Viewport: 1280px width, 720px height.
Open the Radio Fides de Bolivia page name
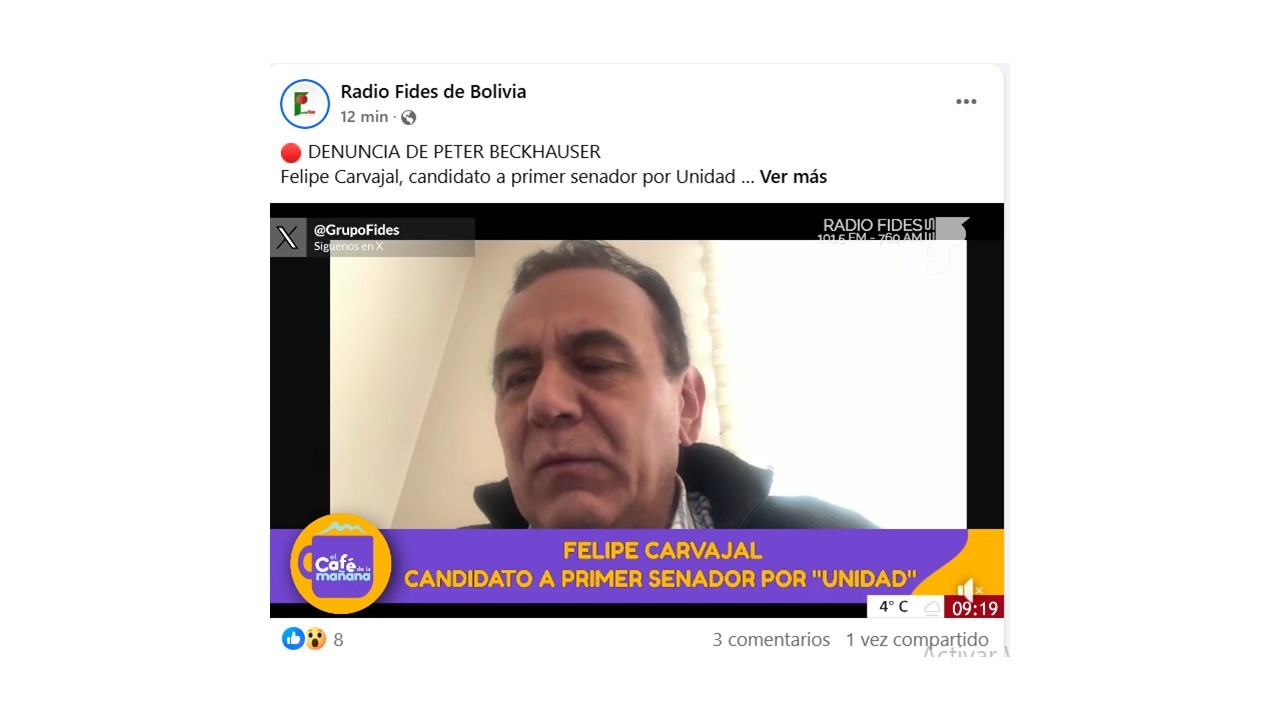point(433,92)
